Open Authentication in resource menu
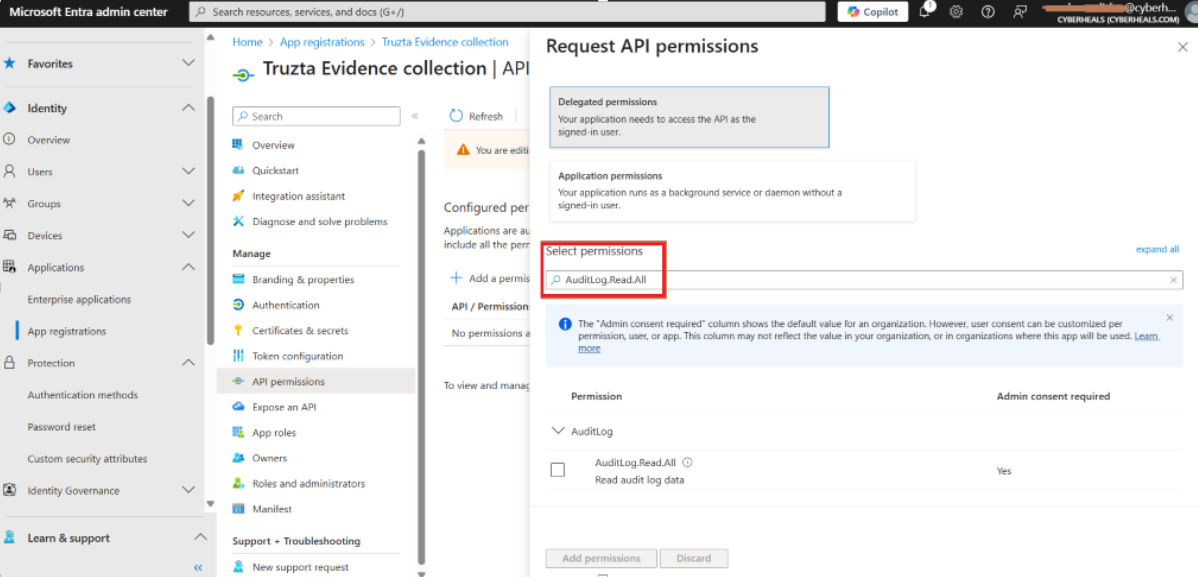1198x577 pixels. 286,305
